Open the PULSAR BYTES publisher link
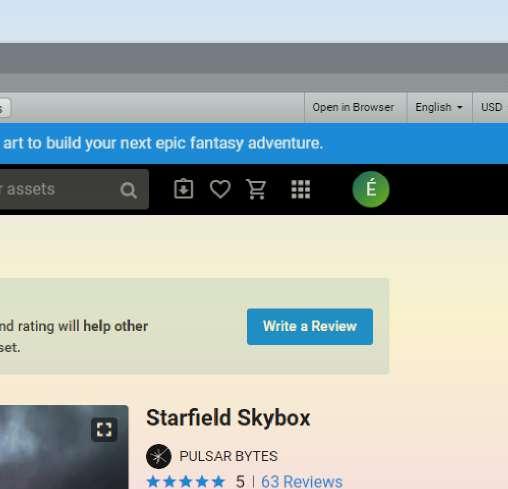The height and width of the screenshot is (489, 508). (228, 456)
